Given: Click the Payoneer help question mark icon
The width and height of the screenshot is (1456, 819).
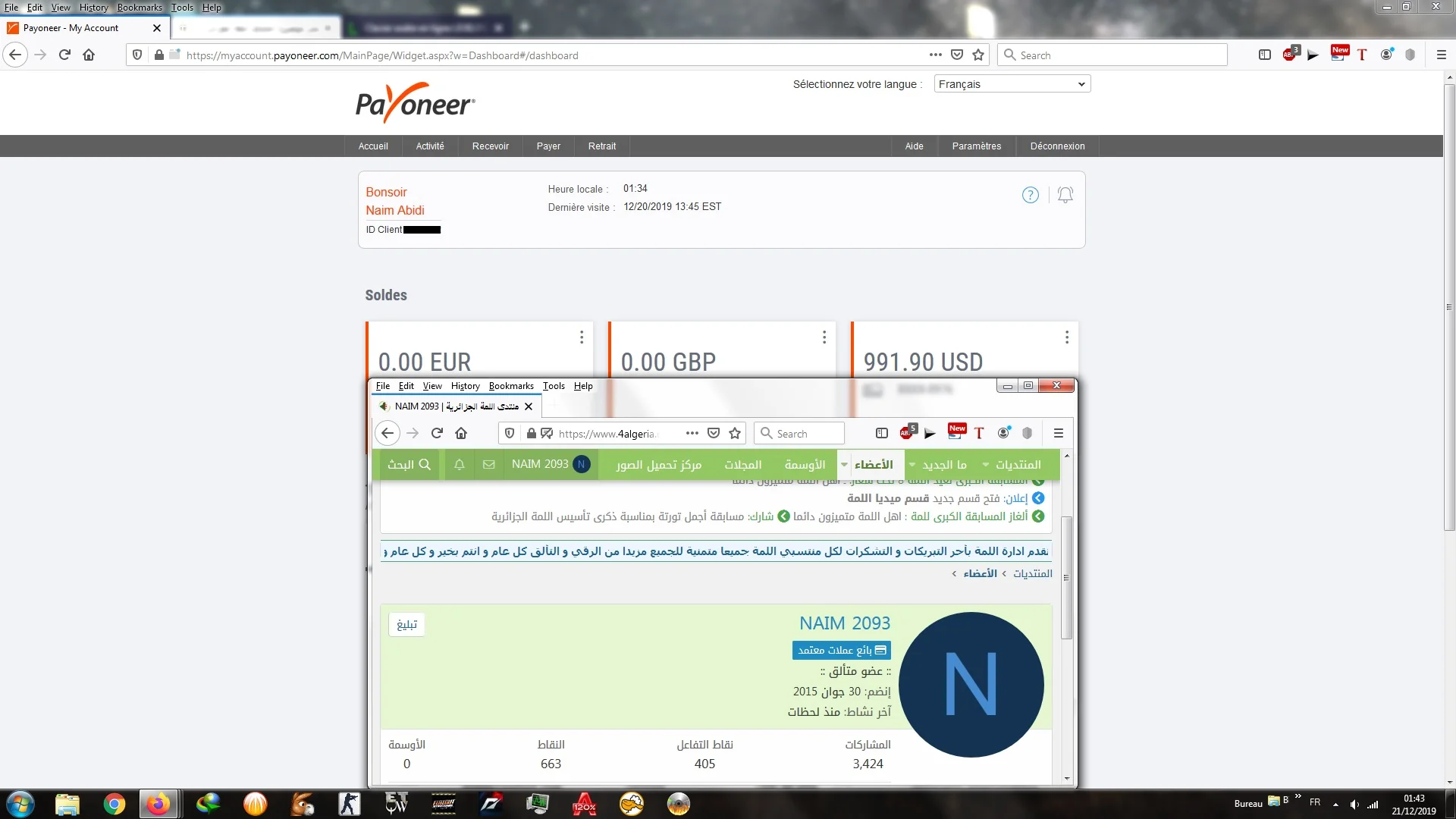Looking at the screenshot, I should pyautogui.click(x=1030, y=195).
